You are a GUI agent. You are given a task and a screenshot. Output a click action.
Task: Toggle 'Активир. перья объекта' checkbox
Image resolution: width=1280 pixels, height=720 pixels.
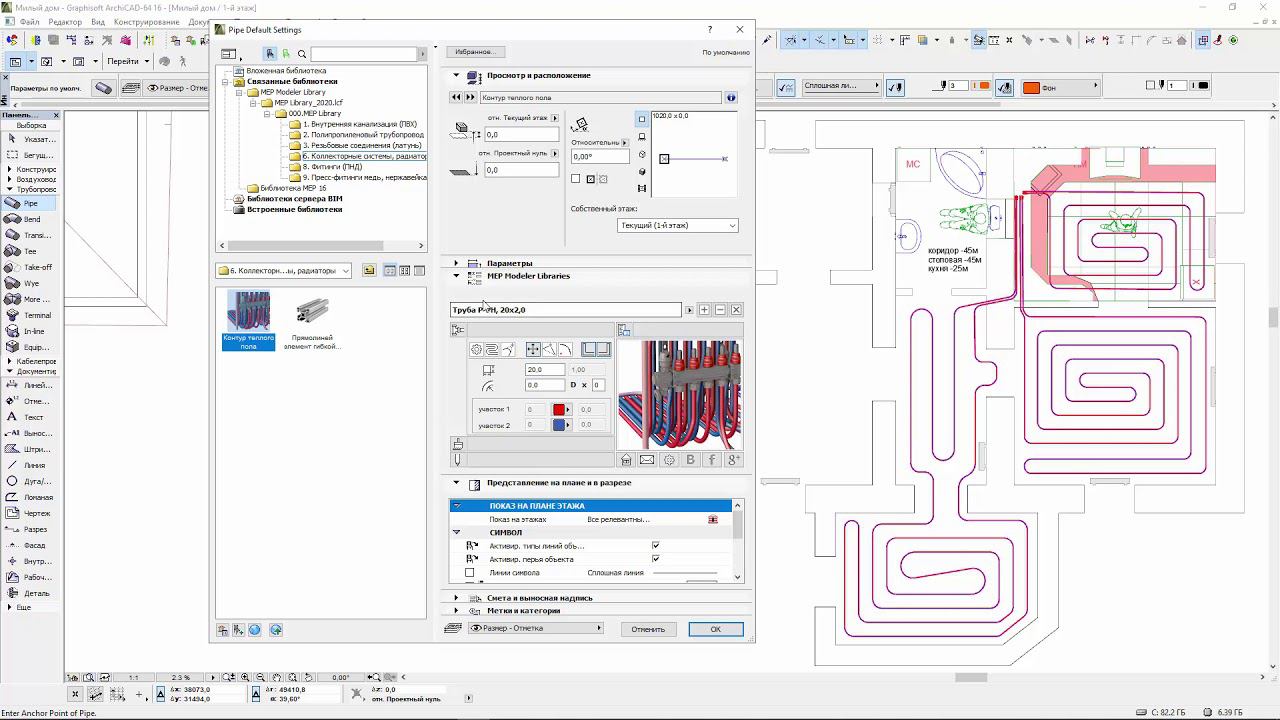(x=655, y=559)
